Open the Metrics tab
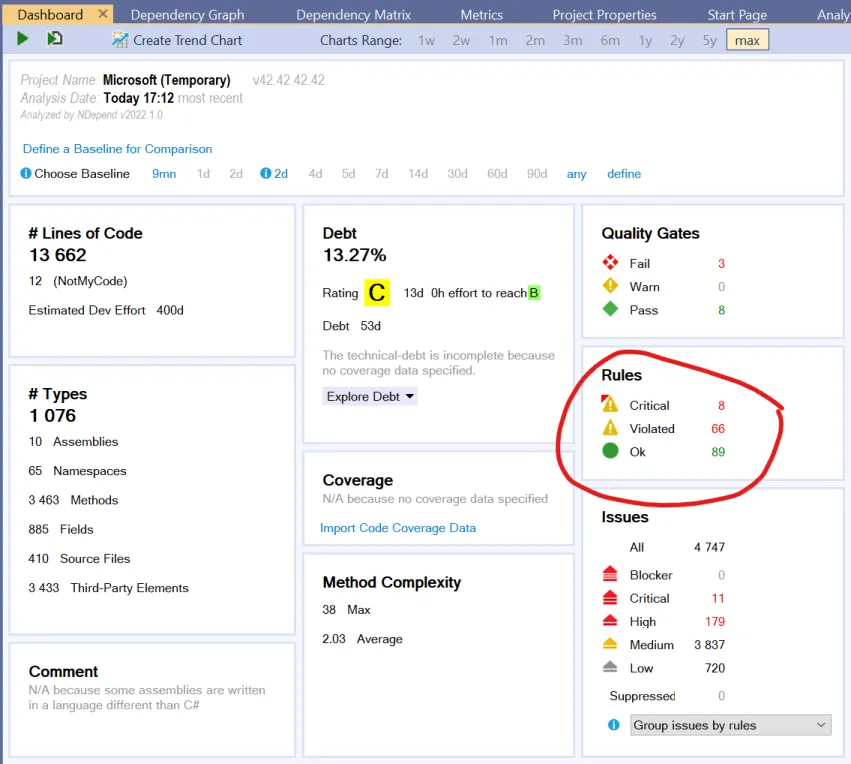The width and height of the screenshot is (851, 764). tap(481, 13)
